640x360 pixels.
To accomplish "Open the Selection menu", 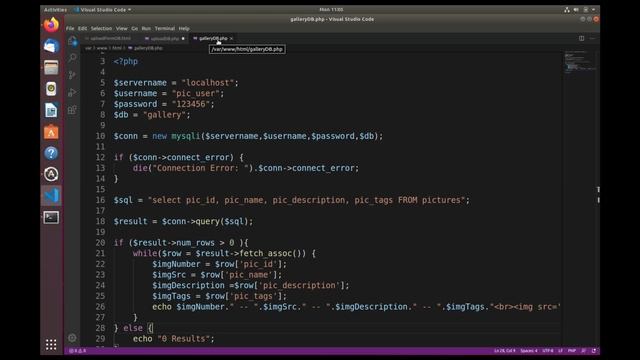I will click(101, 29).
